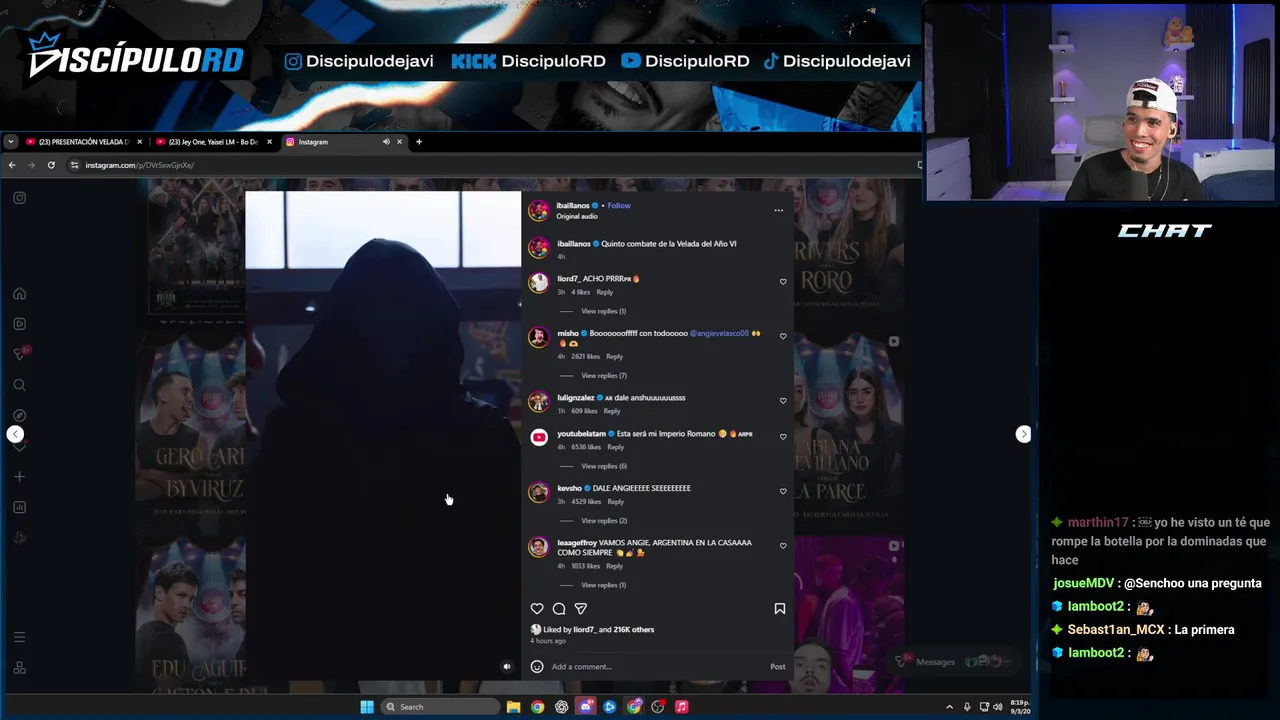The height and width of the screenshot is (720, 1280).
Task: Expand View replies (1) under leaageffroy
Action: point(603,585)
